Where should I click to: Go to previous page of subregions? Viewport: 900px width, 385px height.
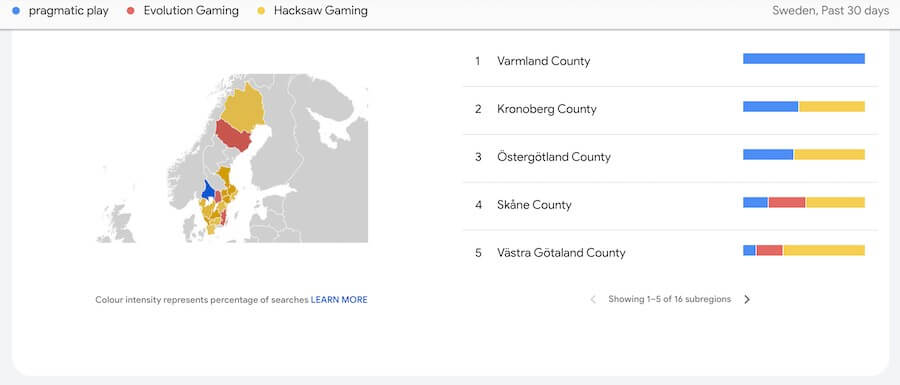[x=593, y=299]
